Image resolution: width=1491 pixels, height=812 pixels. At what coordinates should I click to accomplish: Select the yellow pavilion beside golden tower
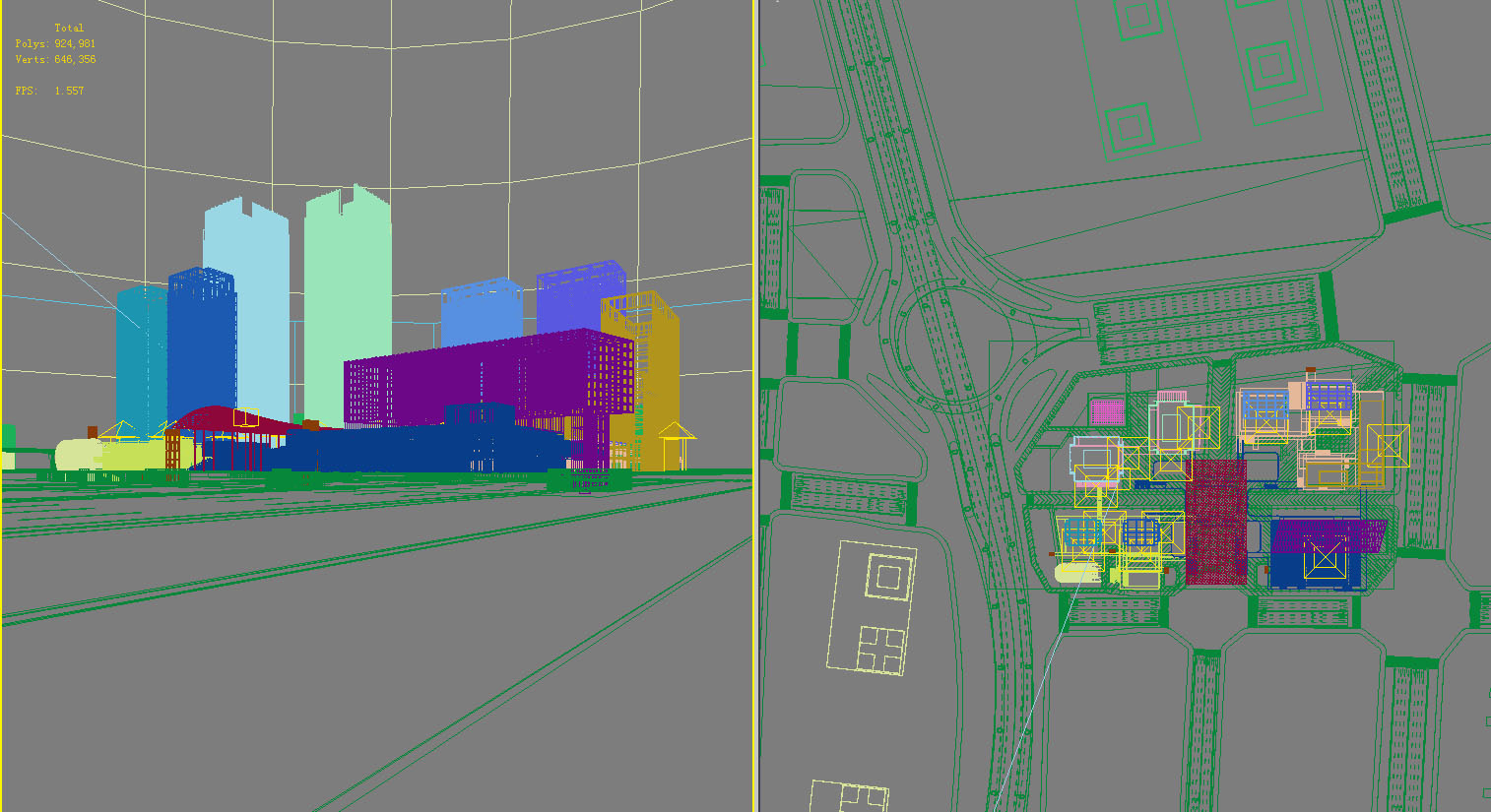pos(676,445)
